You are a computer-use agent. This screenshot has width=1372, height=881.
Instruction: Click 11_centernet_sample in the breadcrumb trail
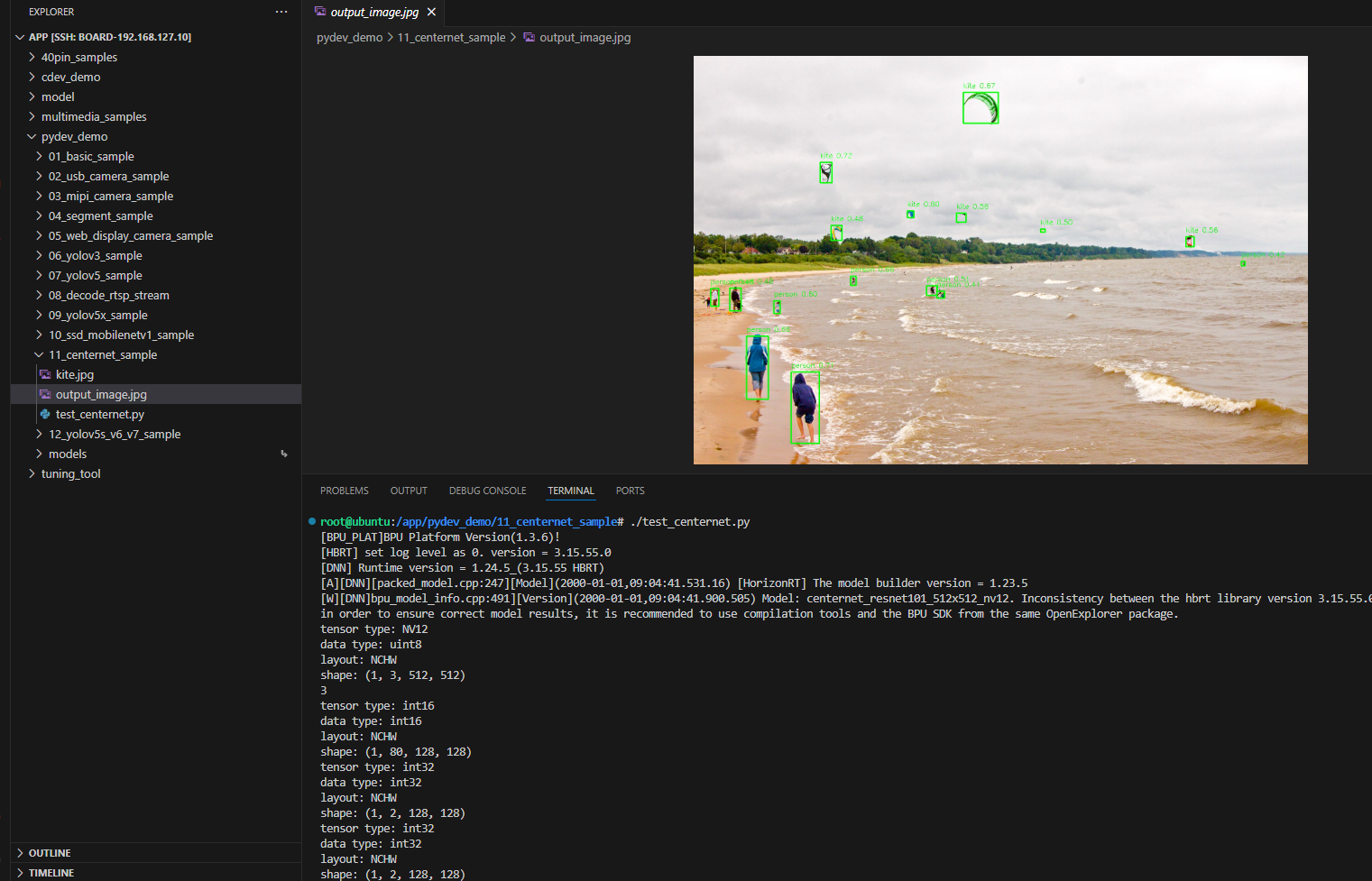451,37
